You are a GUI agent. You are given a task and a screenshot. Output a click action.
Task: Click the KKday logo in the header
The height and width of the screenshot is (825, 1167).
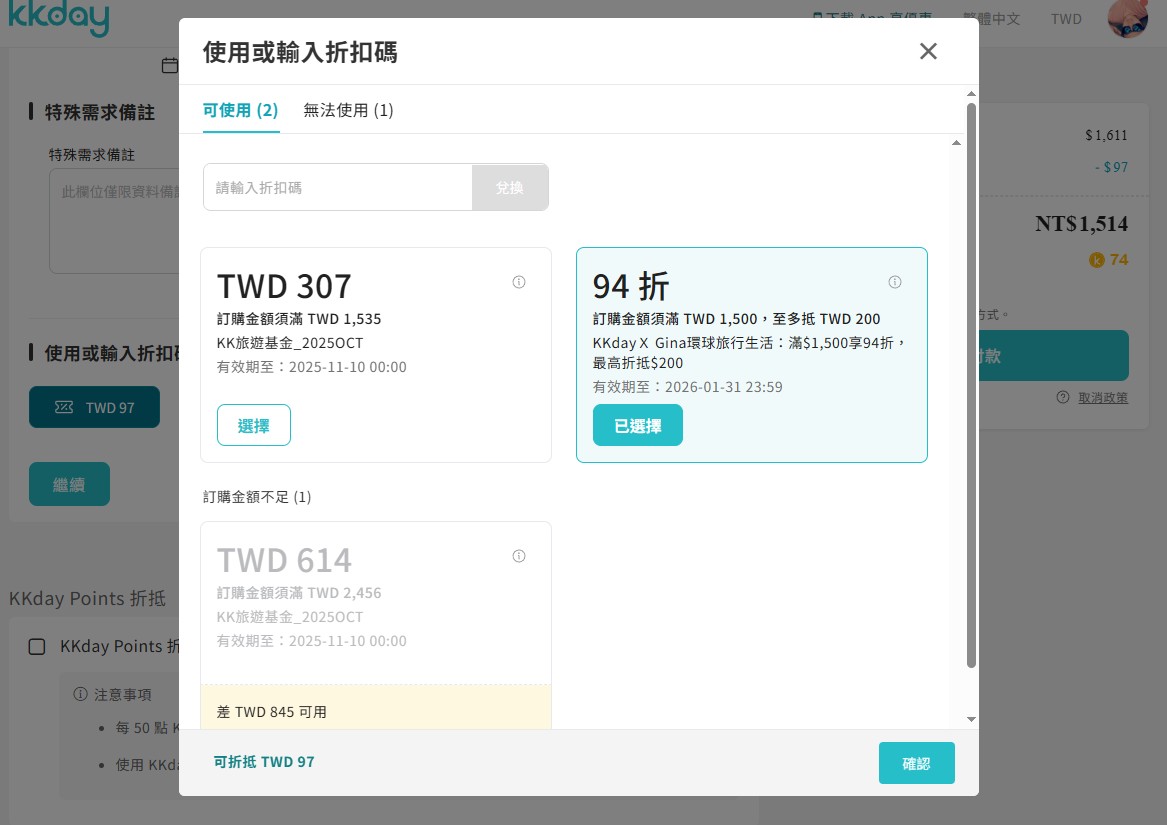pyautogui.click(x=59, y=18)
